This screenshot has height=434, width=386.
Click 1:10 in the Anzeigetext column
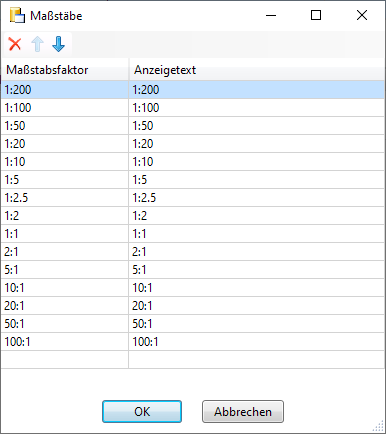pos(256,162)
